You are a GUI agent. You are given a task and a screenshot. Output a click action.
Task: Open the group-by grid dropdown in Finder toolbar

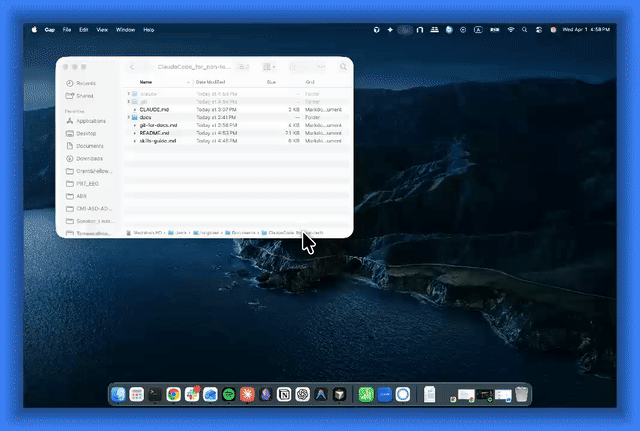(x=269, y=67)
